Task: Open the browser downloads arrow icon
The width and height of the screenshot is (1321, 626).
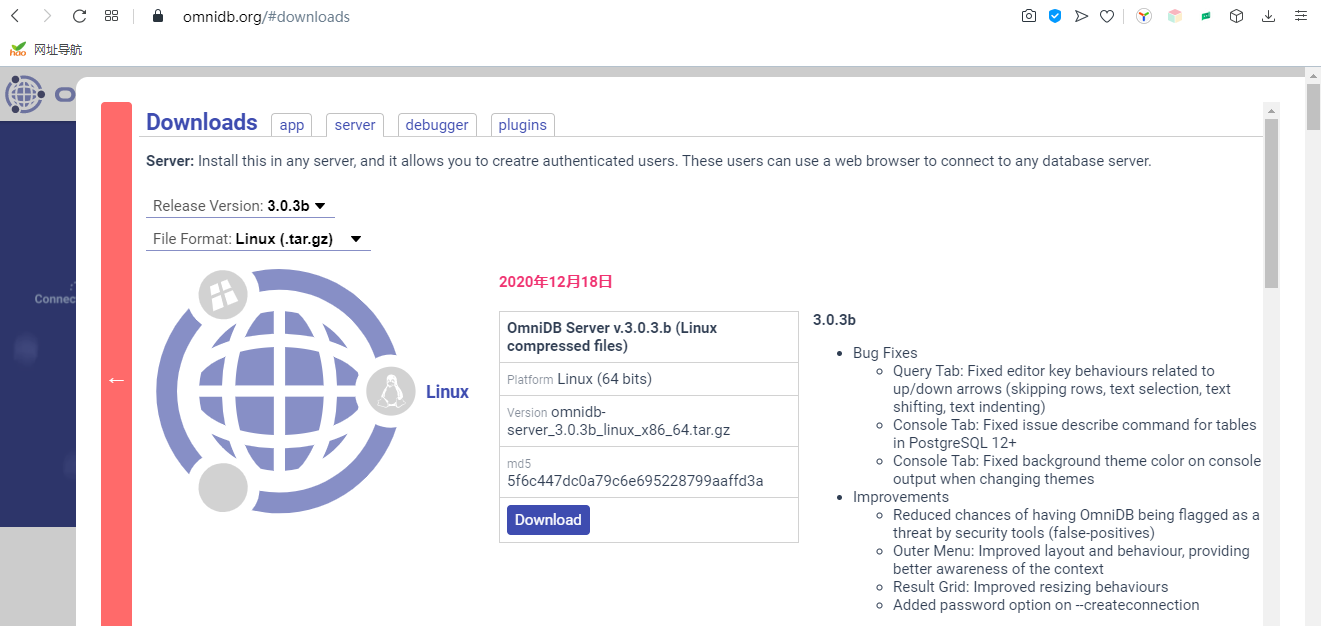Action: pos(1269,16)
